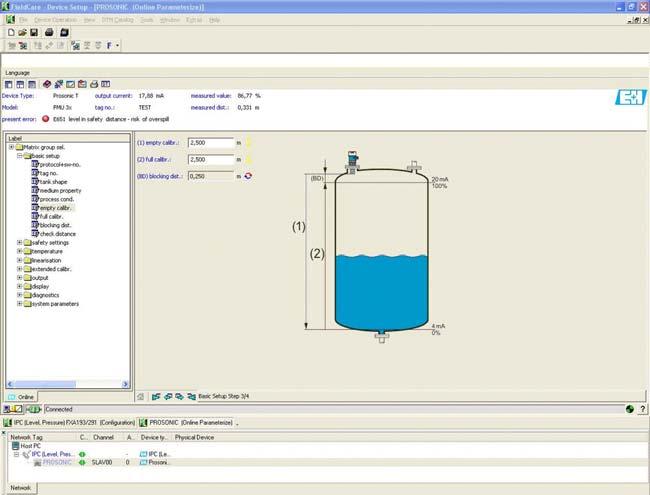Click the last icon in Language toolbar

(x=106, y=84)
